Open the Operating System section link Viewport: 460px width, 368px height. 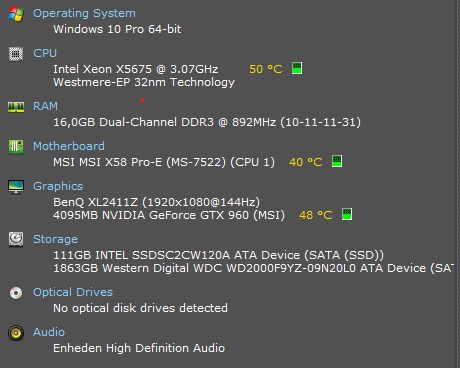coord(84,13)
